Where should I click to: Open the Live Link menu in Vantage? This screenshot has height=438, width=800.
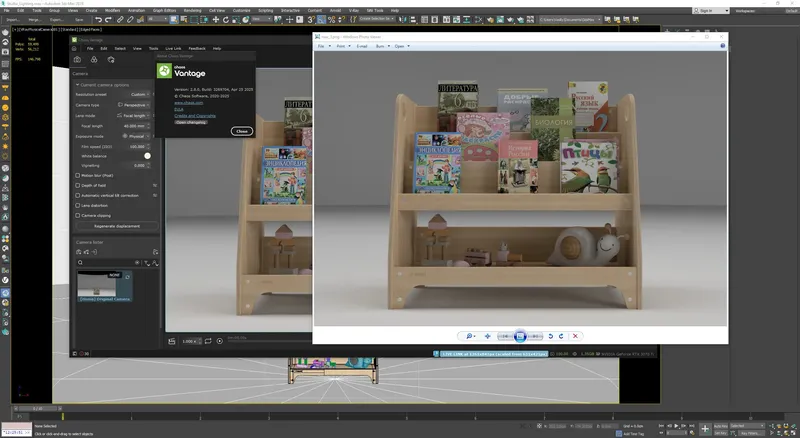(173, 48)
